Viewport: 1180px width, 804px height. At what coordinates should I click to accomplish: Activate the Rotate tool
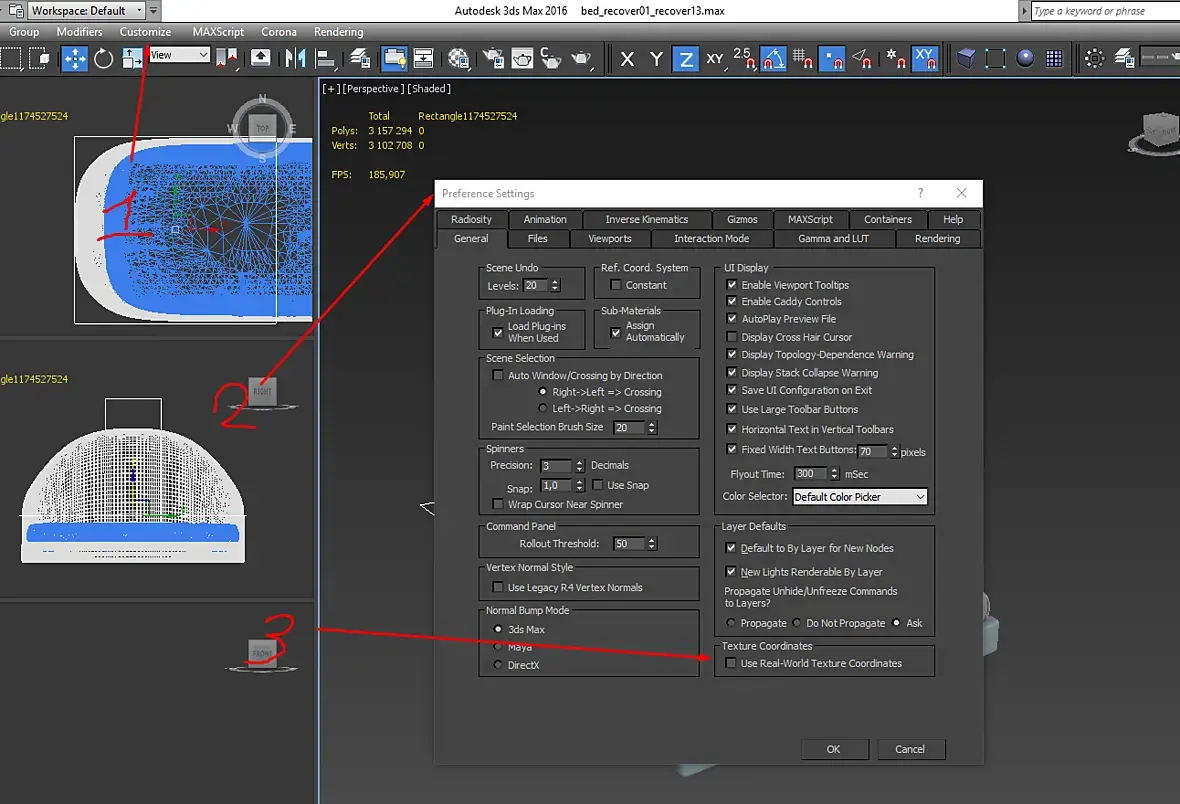[x=104, y=58]
